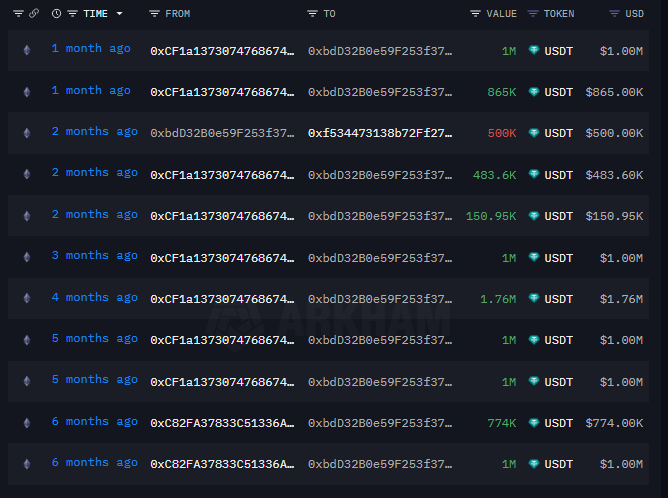Click the 1.76M value cell
The height and width of the screenshot is (498, 668).
point(498,299)
